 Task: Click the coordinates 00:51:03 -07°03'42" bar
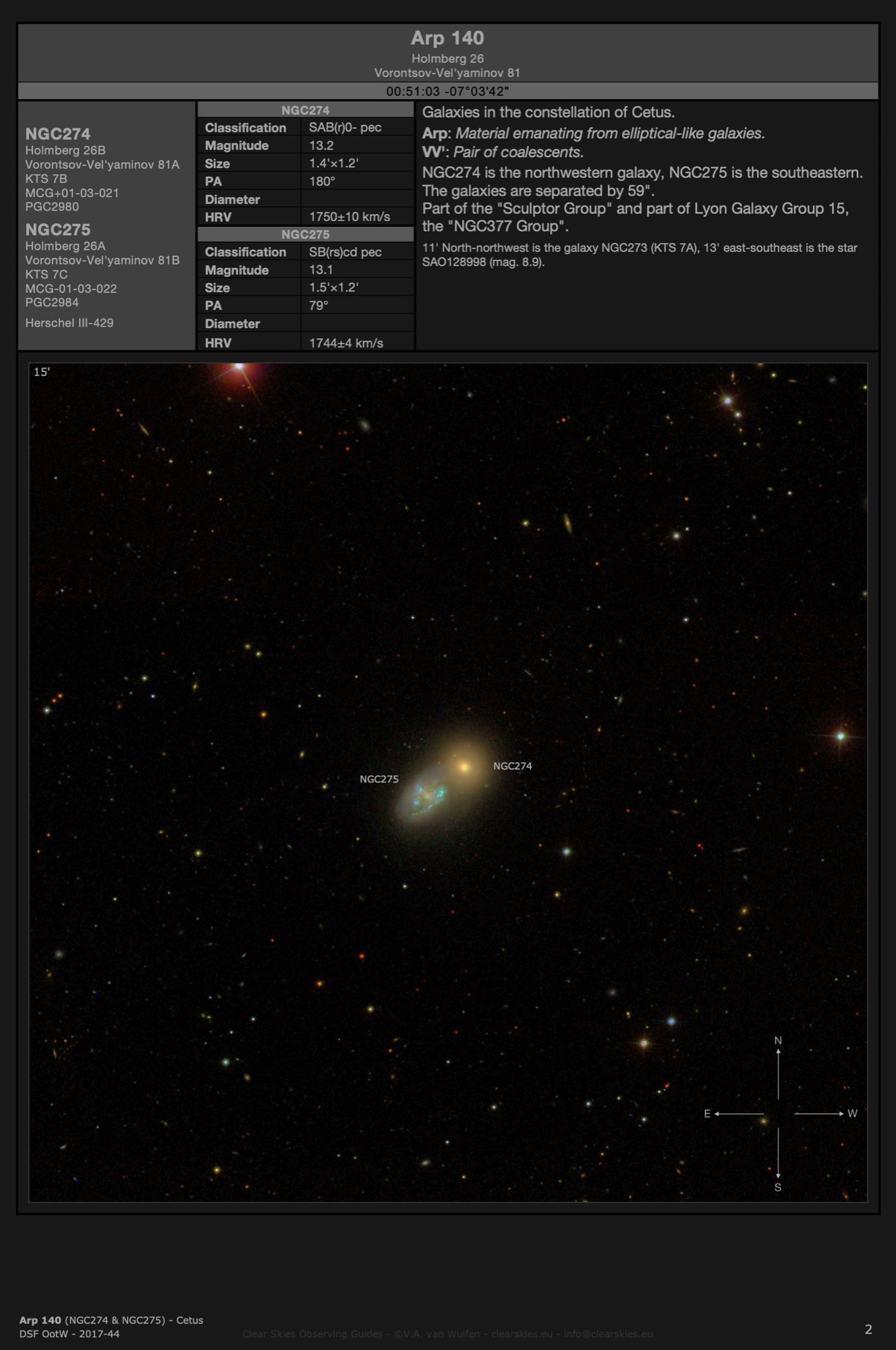pyautogui.click(x=447, y=91)
